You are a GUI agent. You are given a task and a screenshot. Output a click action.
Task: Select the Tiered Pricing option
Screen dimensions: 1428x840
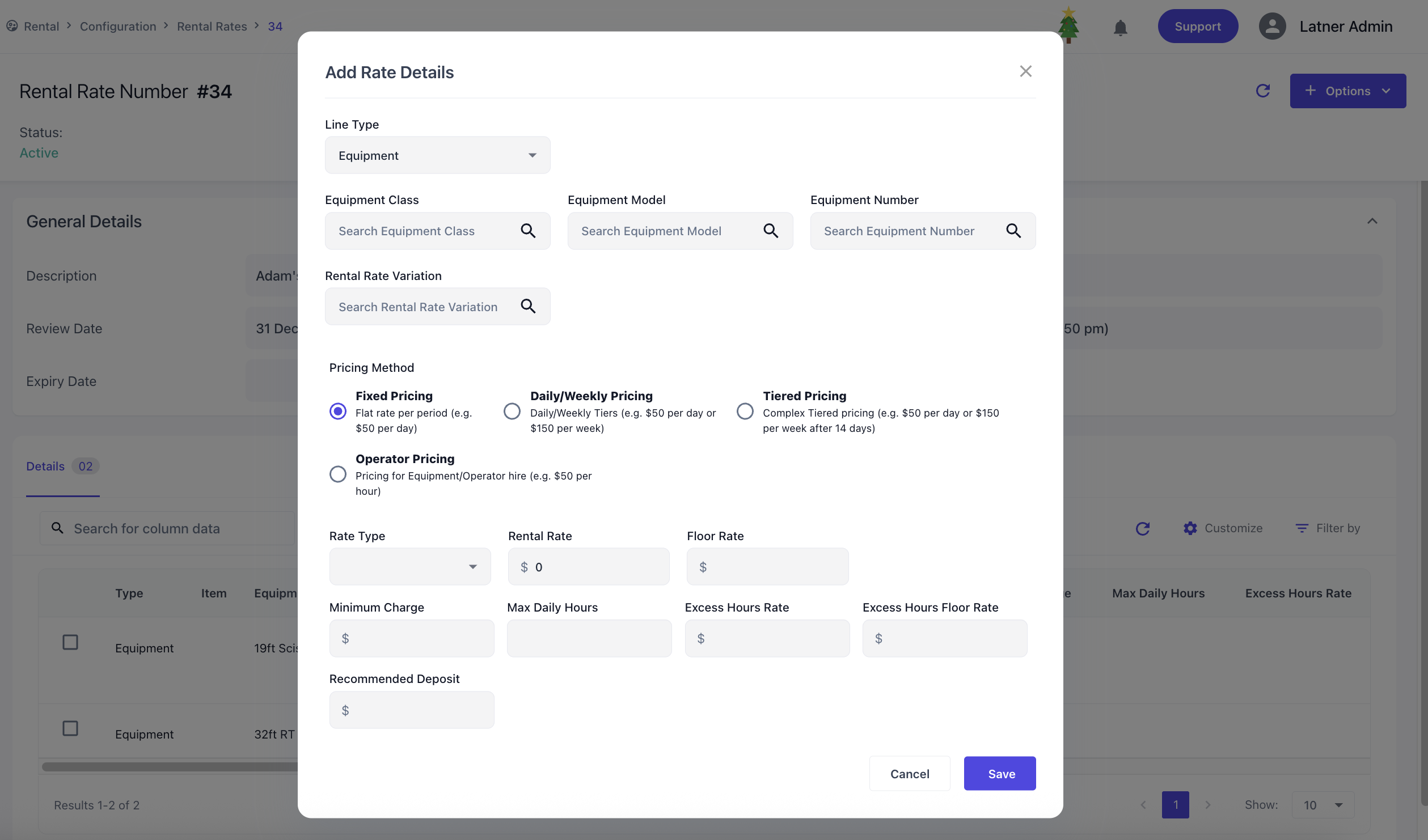(x=745, y=411)
